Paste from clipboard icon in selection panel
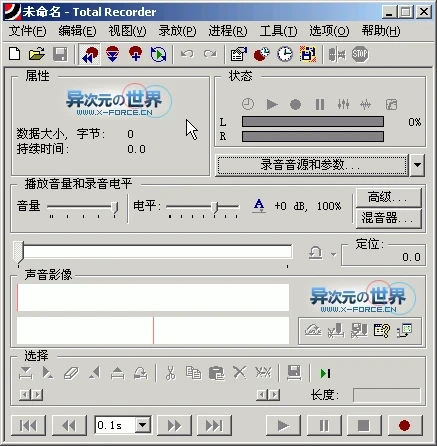This screenshot has height=446, width=437. click(x=217, y=373)
